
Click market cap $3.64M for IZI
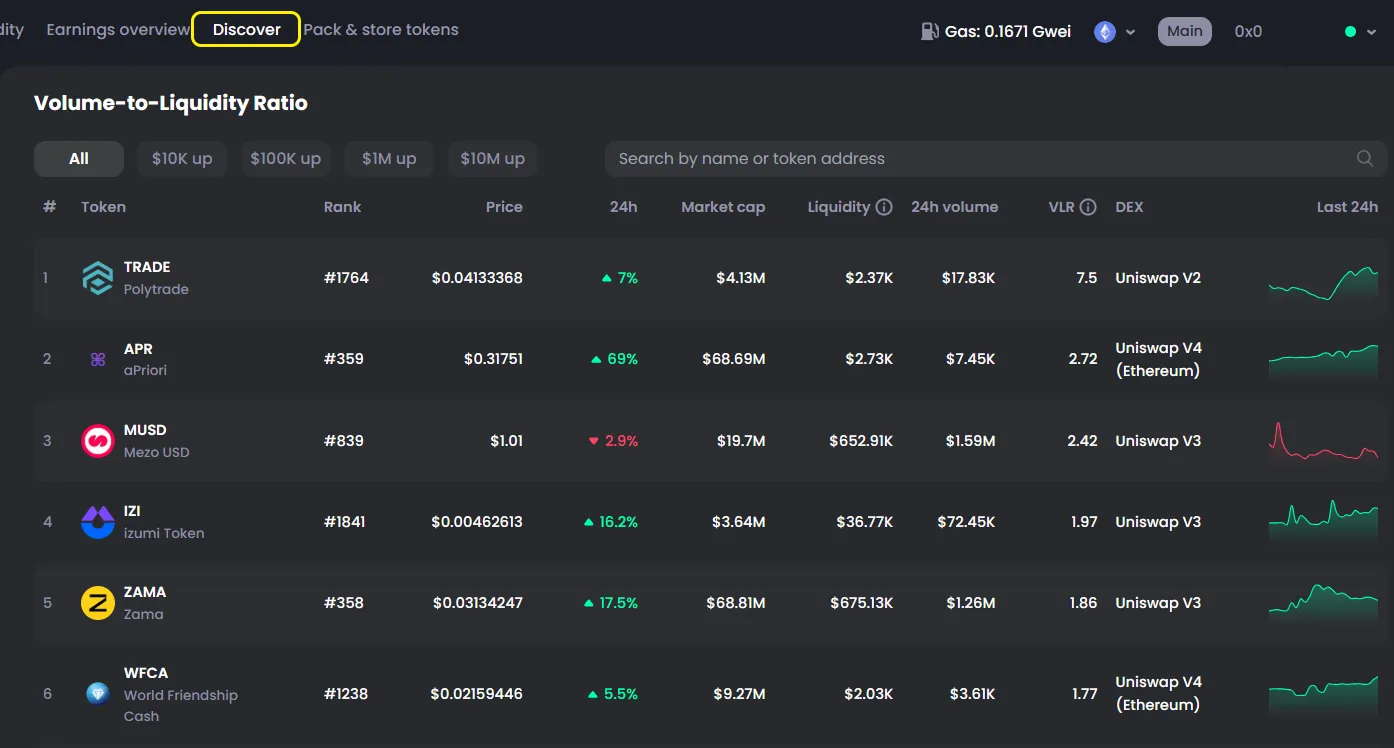click(x=739, y=522)
